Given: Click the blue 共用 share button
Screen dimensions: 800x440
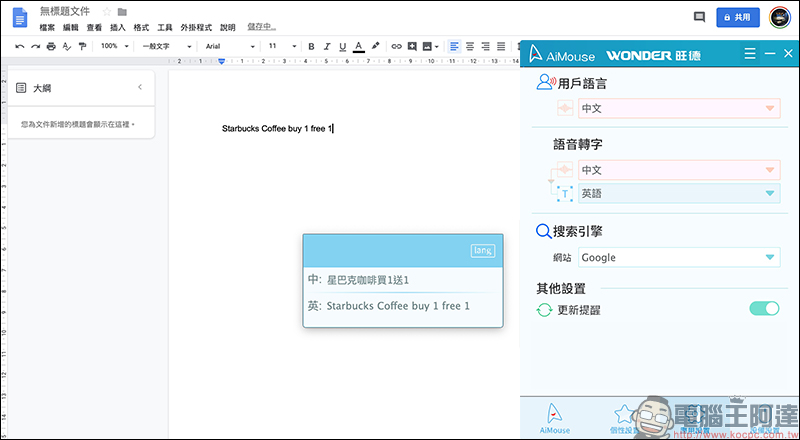Looking at the screenshot, I should pyautogui.click(x=738, y=17).
